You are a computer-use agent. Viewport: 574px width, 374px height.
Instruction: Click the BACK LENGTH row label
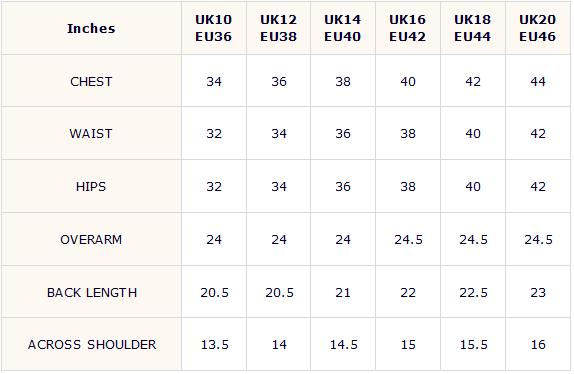click(92, 293)
